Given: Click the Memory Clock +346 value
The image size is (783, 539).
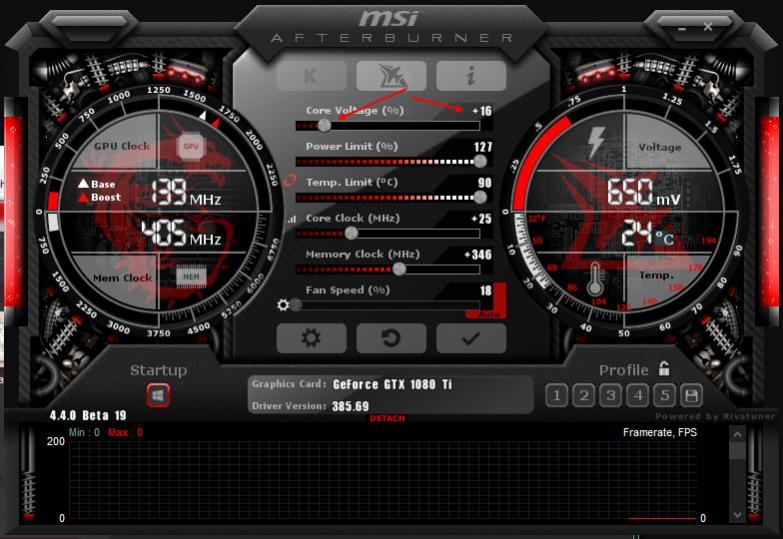Looking at the screenshot, I should pos(478,255).
